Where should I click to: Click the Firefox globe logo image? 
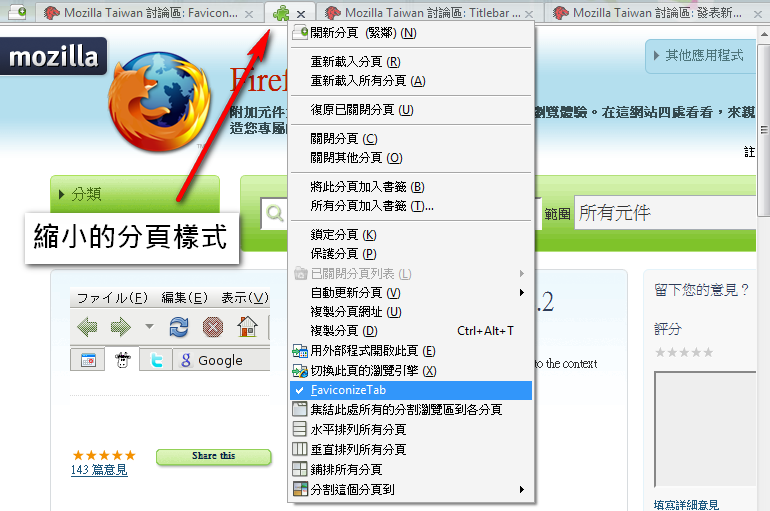[160, 102]
